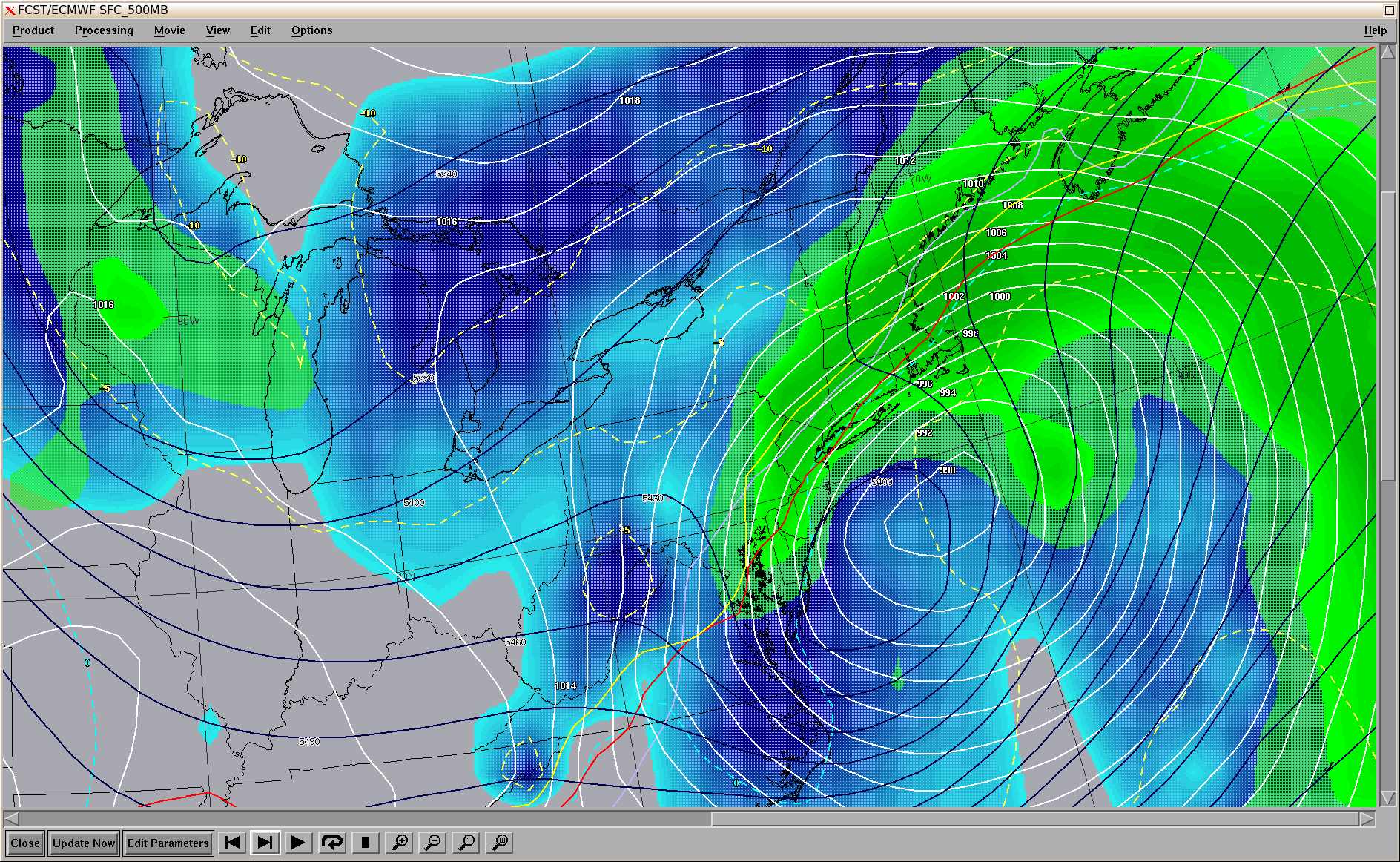Click the vertical scrollbar down arrow
The width and height of the screenshot is (1400, 862).
tap(1387, 798)
